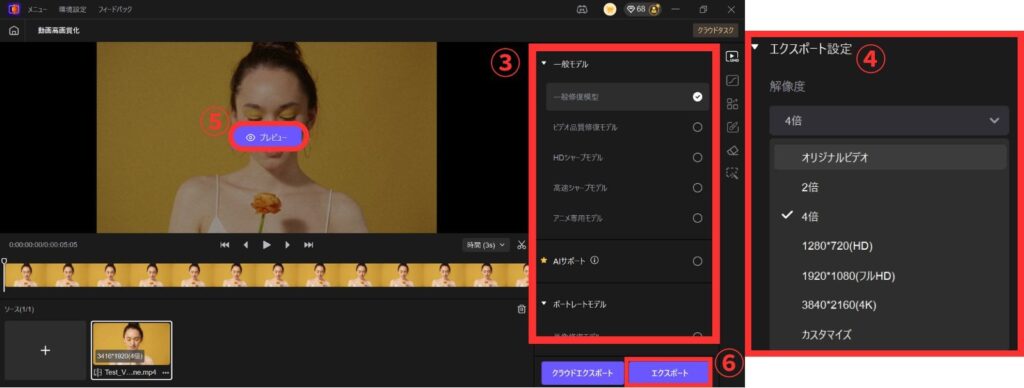Select the アニメ専用モデル radio

tap(697, 218)
